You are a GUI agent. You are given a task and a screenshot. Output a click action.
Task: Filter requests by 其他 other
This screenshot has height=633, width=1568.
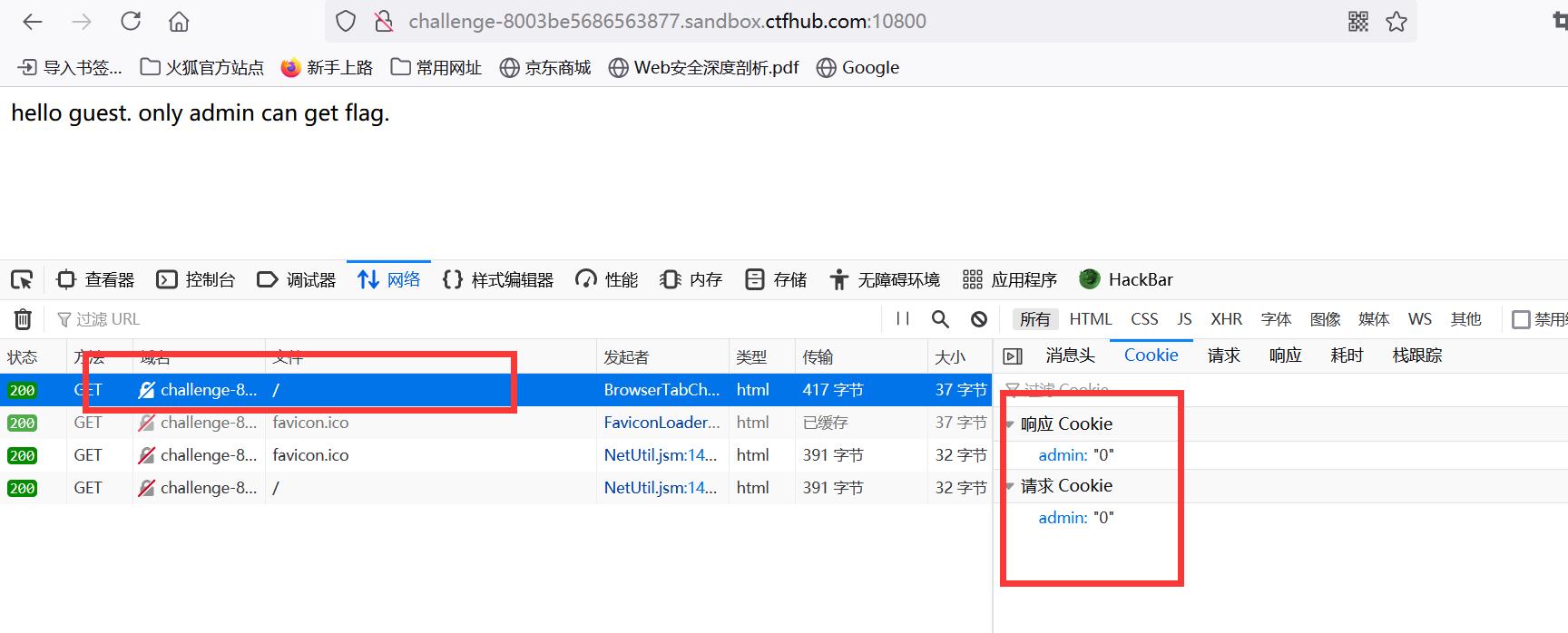(1465, 319)
